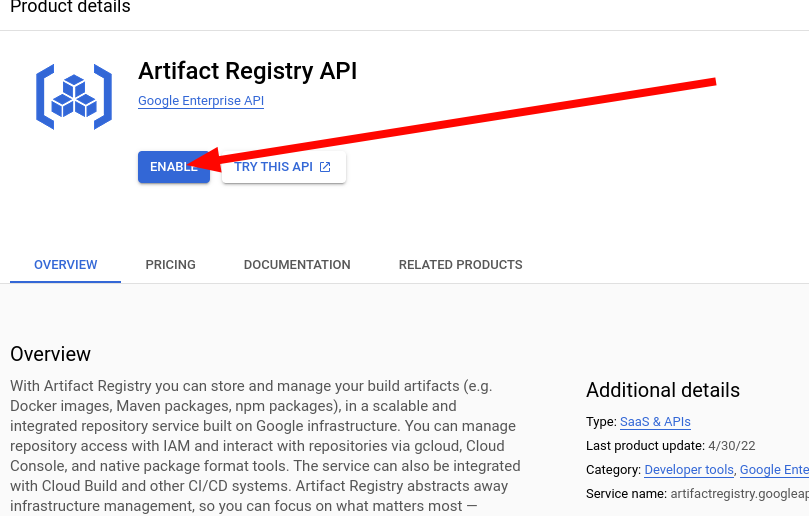Click the Artifact Registry cubes logo icon

click(x=74, y=96)
